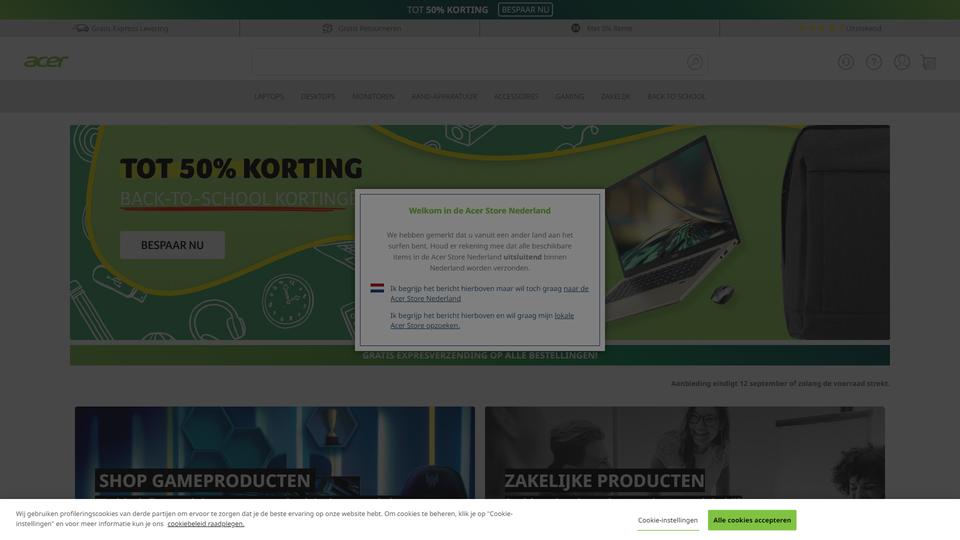Click 'Welkom in de Acer Store Nederland' heading
This screenshot has height=540, width=960.
pyautogui.click(x=479, y=211)
